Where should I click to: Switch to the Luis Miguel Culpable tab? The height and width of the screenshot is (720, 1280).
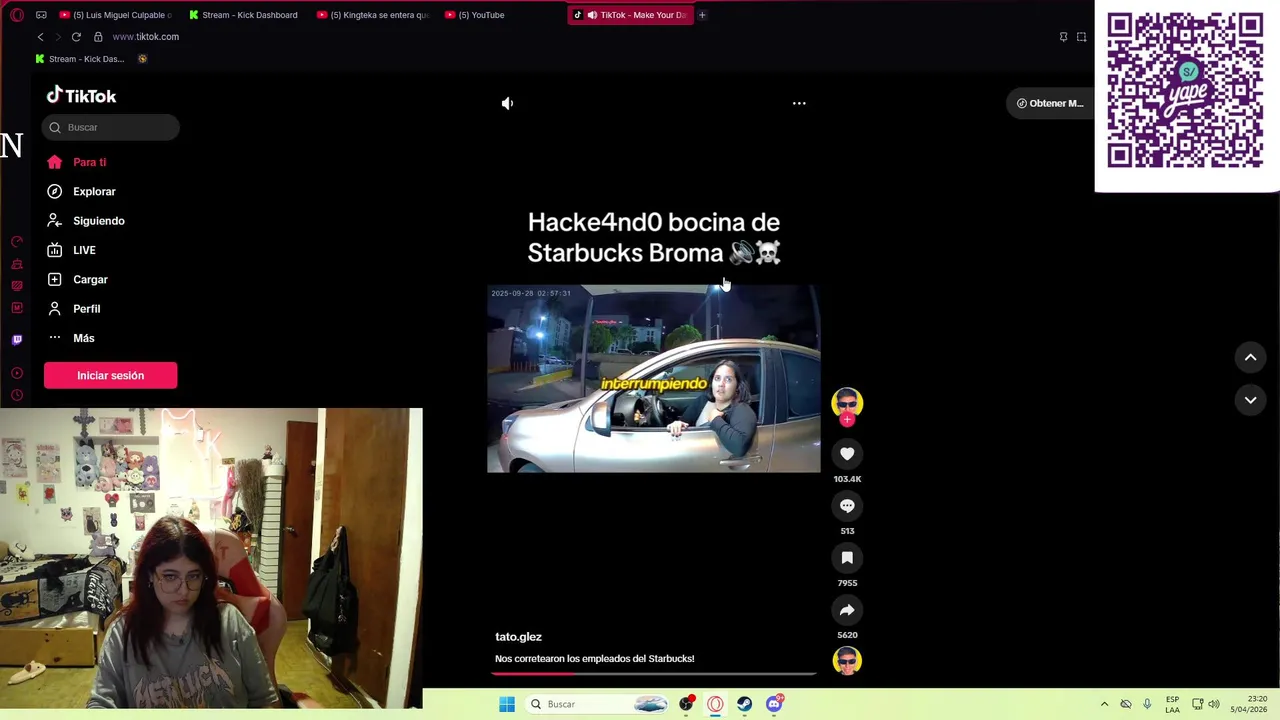click(115, 15)
